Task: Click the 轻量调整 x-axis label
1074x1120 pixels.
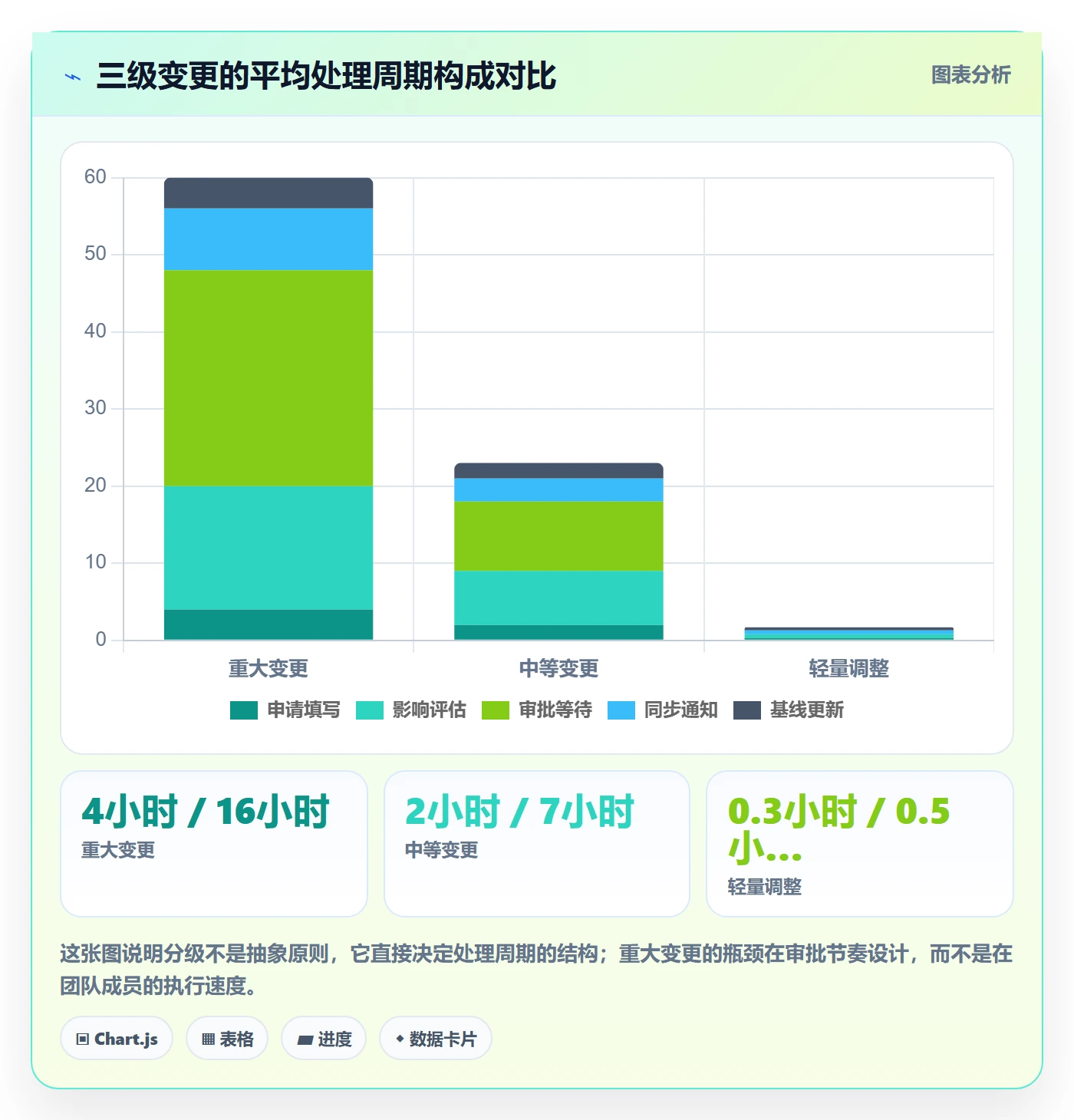Action: tap(849, 669)
